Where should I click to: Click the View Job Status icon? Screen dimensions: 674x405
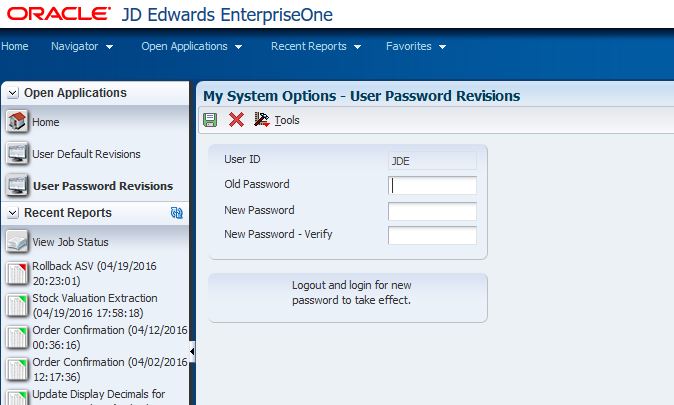point(17,242)
